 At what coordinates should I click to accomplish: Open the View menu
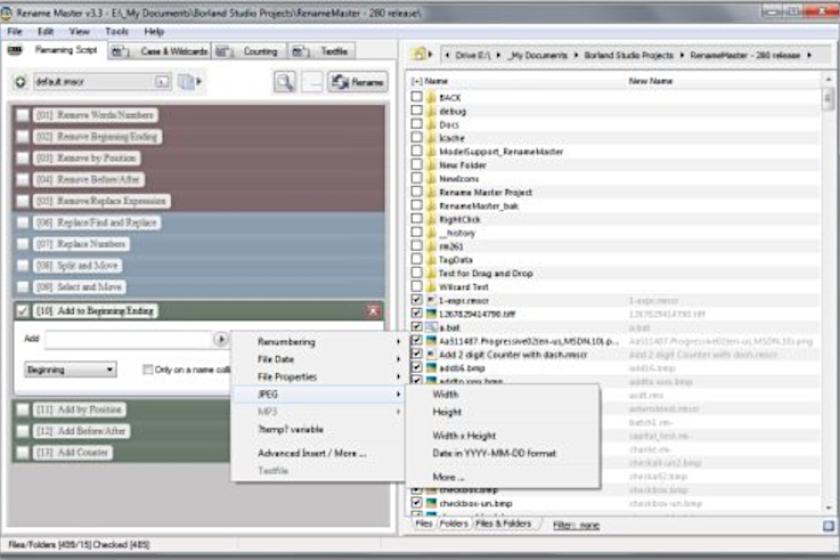tap(79, 32)
